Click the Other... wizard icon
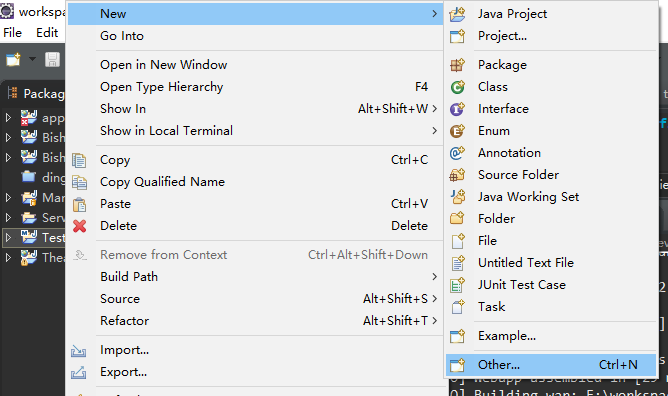This screenshot has width=668, height=396. tap(458, 365)
